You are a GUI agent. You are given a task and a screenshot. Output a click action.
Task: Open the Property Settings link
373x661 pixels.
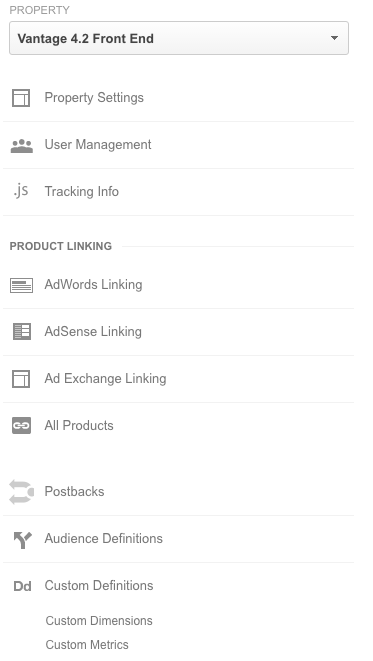tap(94, 98)
